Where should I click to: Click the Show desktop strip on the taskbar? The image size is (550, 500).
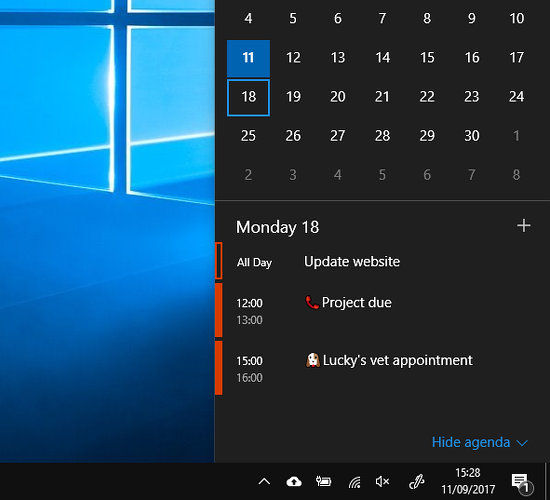[548, 481]
